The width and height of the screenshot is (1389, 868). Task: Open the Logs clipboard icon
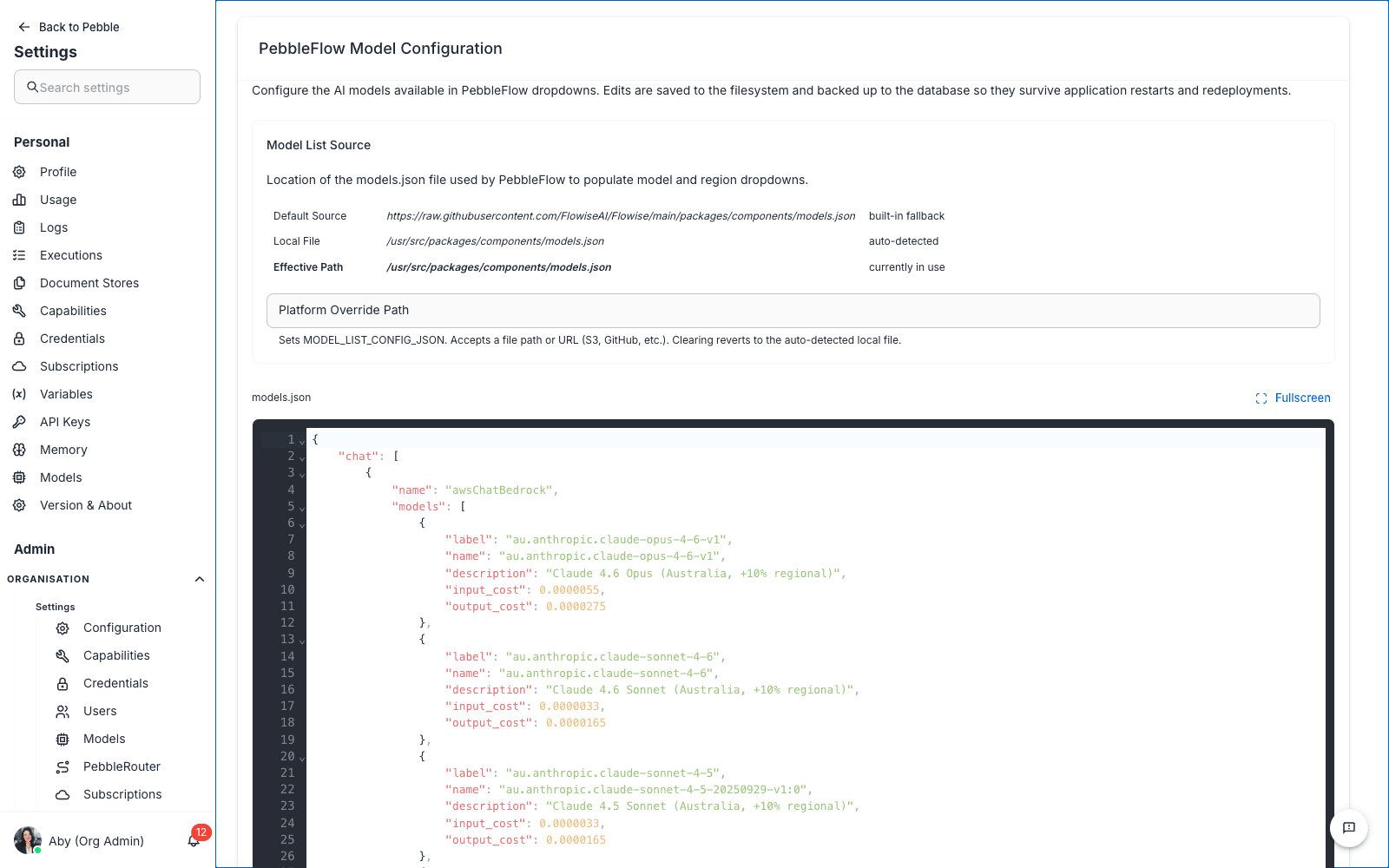click(19, 227)
